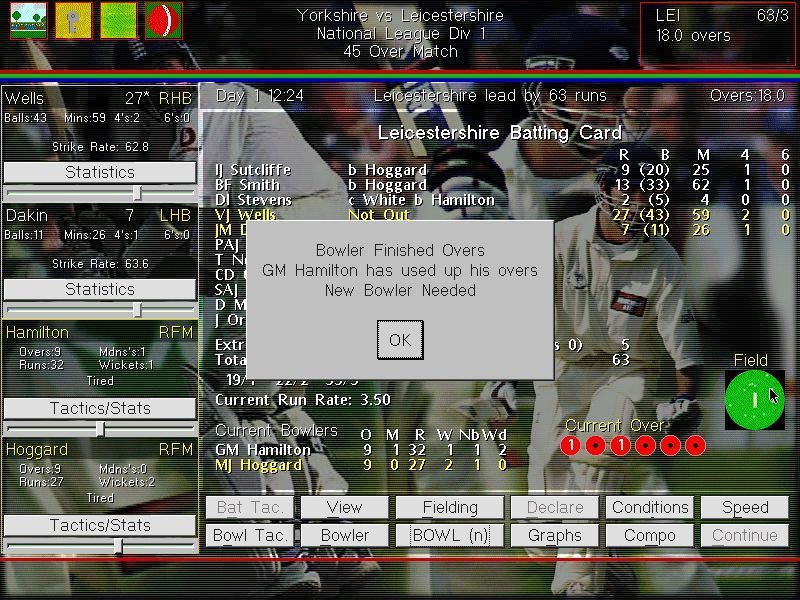Change the game Speed setting
Image resolution: width=800 pixels, height=600 pixels.
coord(744,507)
